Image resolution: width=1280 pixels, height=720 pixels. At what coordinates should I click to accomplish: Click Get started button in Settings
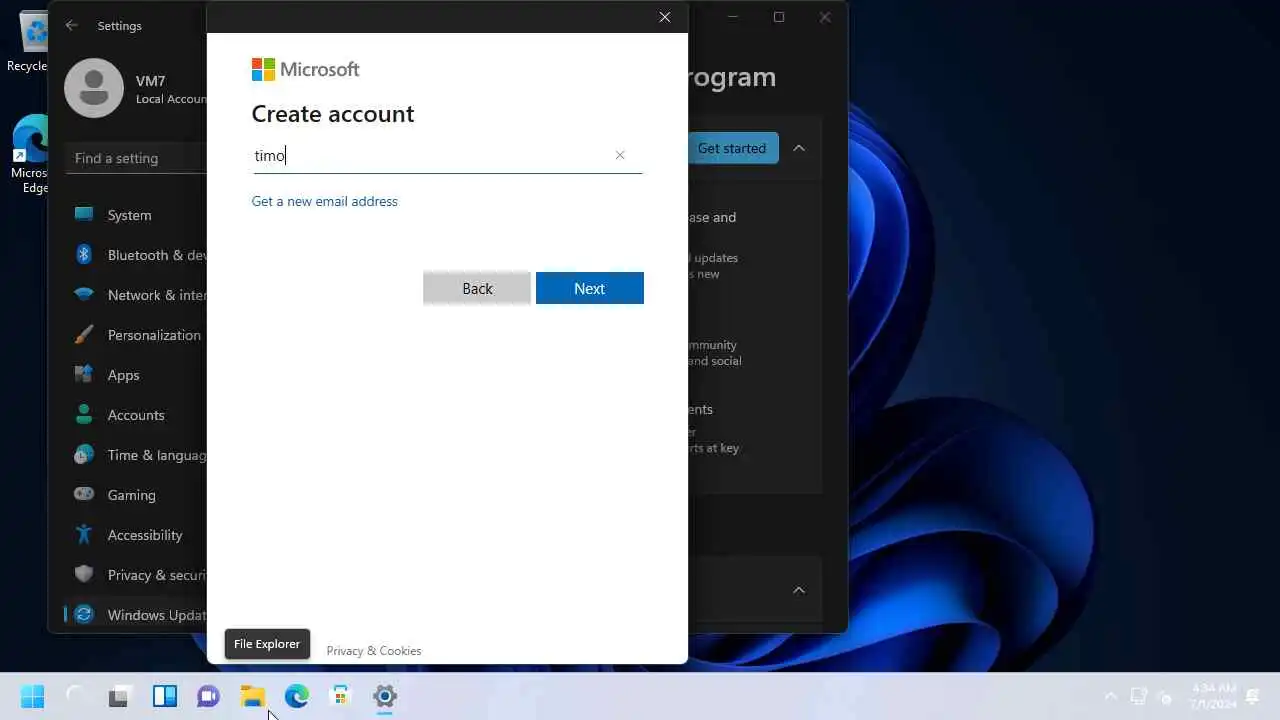pyautogui.click(x=732, y=148)
